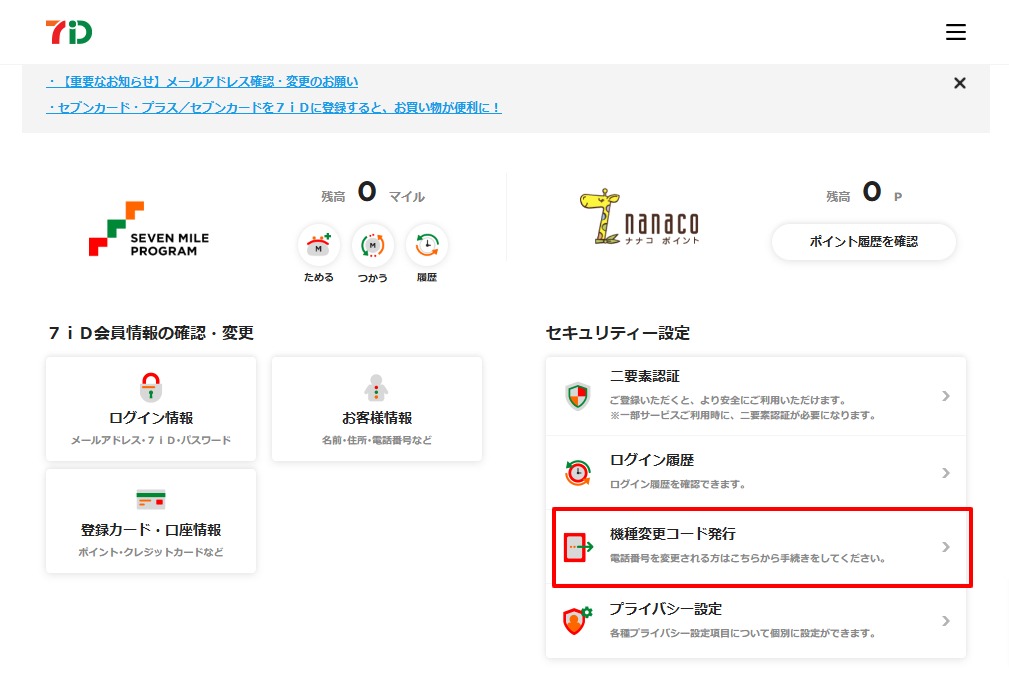
Task: Open the hamburger menu
Action: [x=955, y=32]
